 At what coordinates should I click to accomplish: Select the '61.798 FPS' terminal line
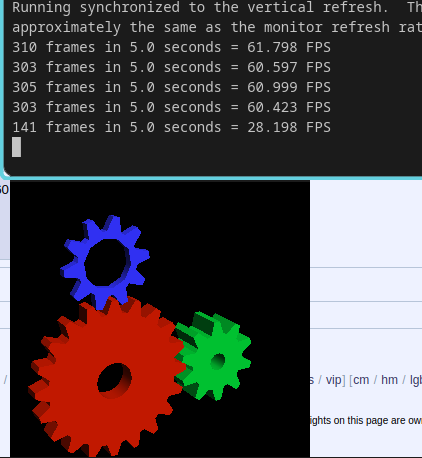(171, 47)
